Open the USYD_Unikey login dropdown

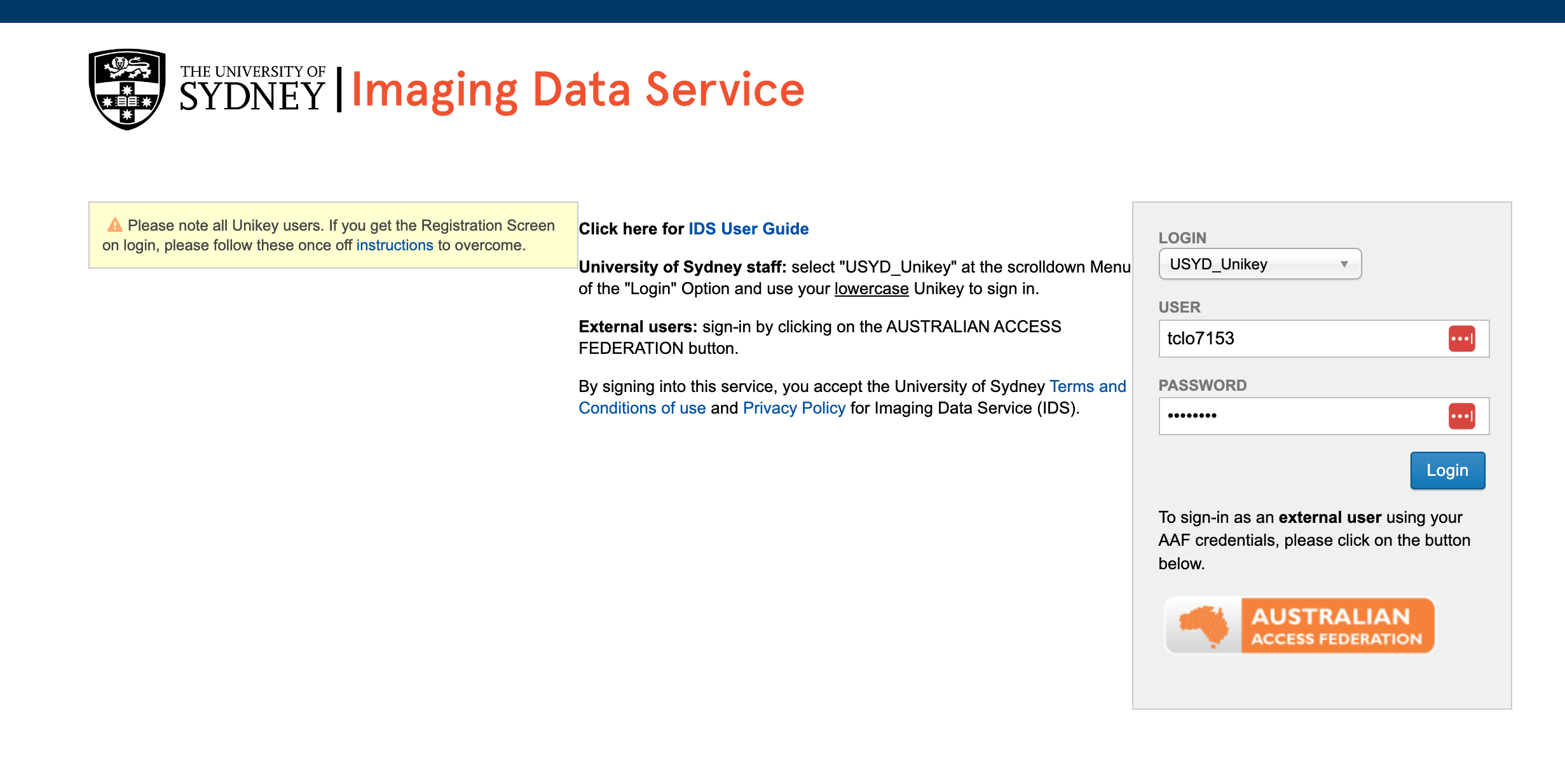click(1260, 264)
